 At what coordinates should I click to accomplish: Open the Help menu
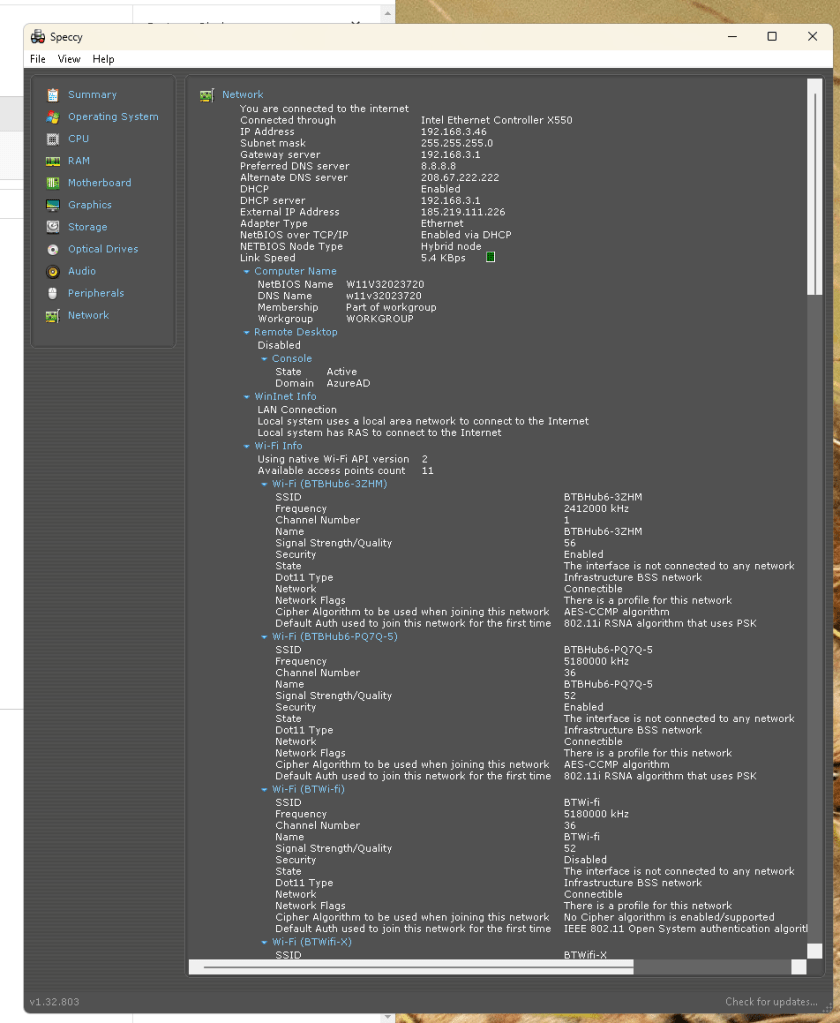tap(103, 59)
